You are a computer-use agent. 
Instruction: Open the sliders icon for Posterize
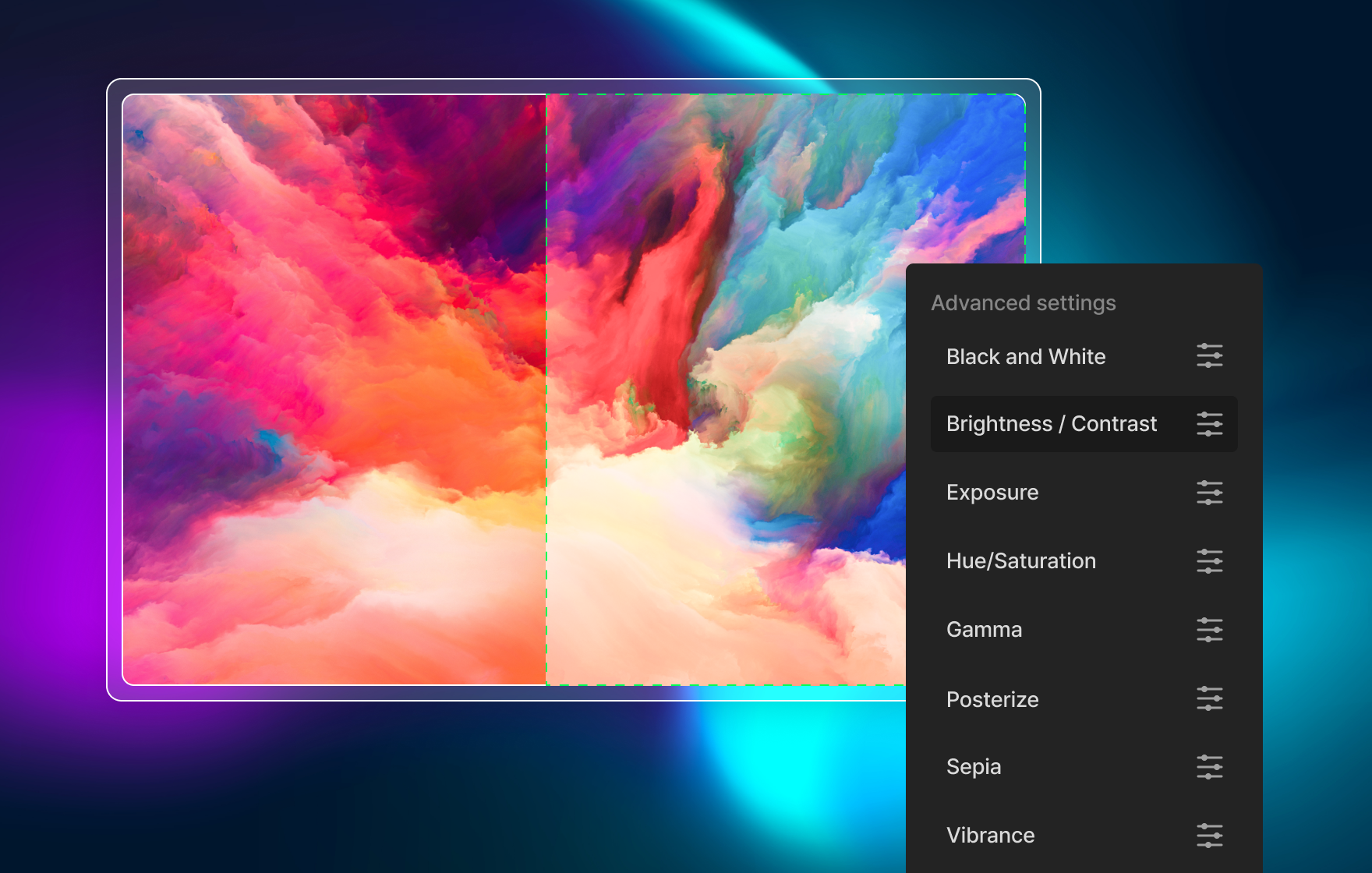(1209, 698)
